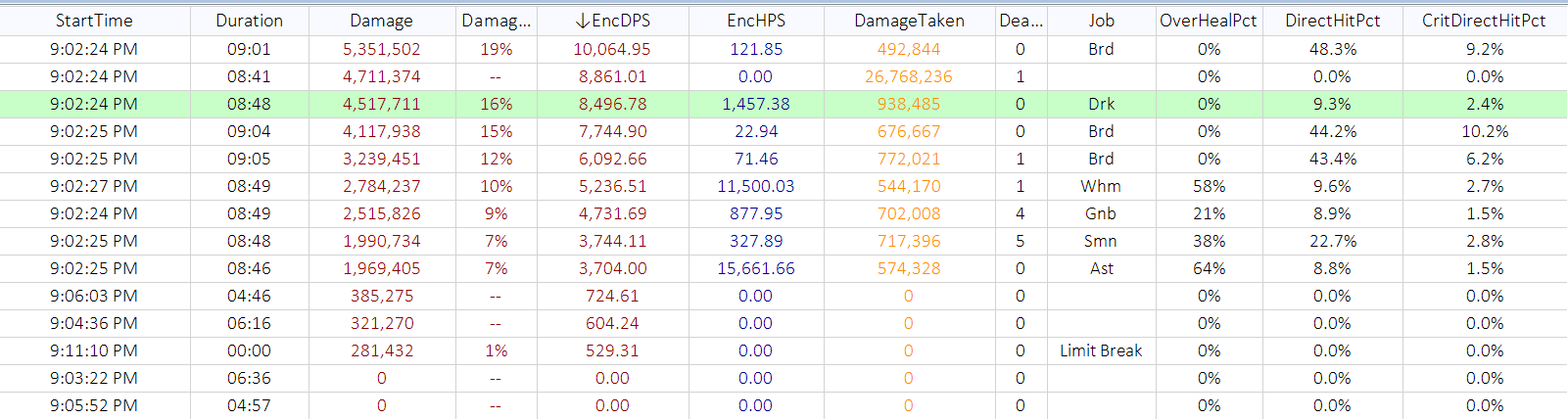1568x419 pixels.
Task: Select DamageTaken value 717,396
Action: [909, 241]
